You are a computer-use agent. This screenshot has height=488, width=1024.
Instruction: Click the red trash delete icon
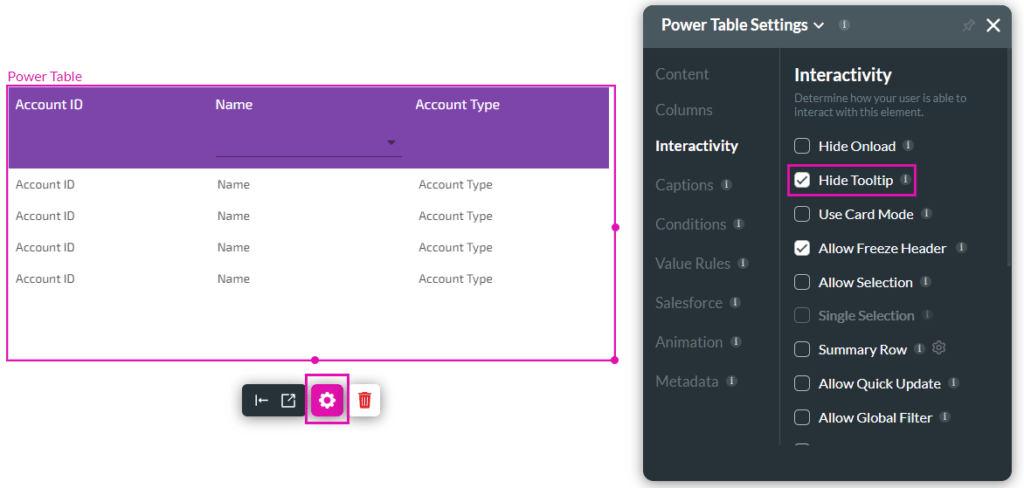click(x=365, y=401)
